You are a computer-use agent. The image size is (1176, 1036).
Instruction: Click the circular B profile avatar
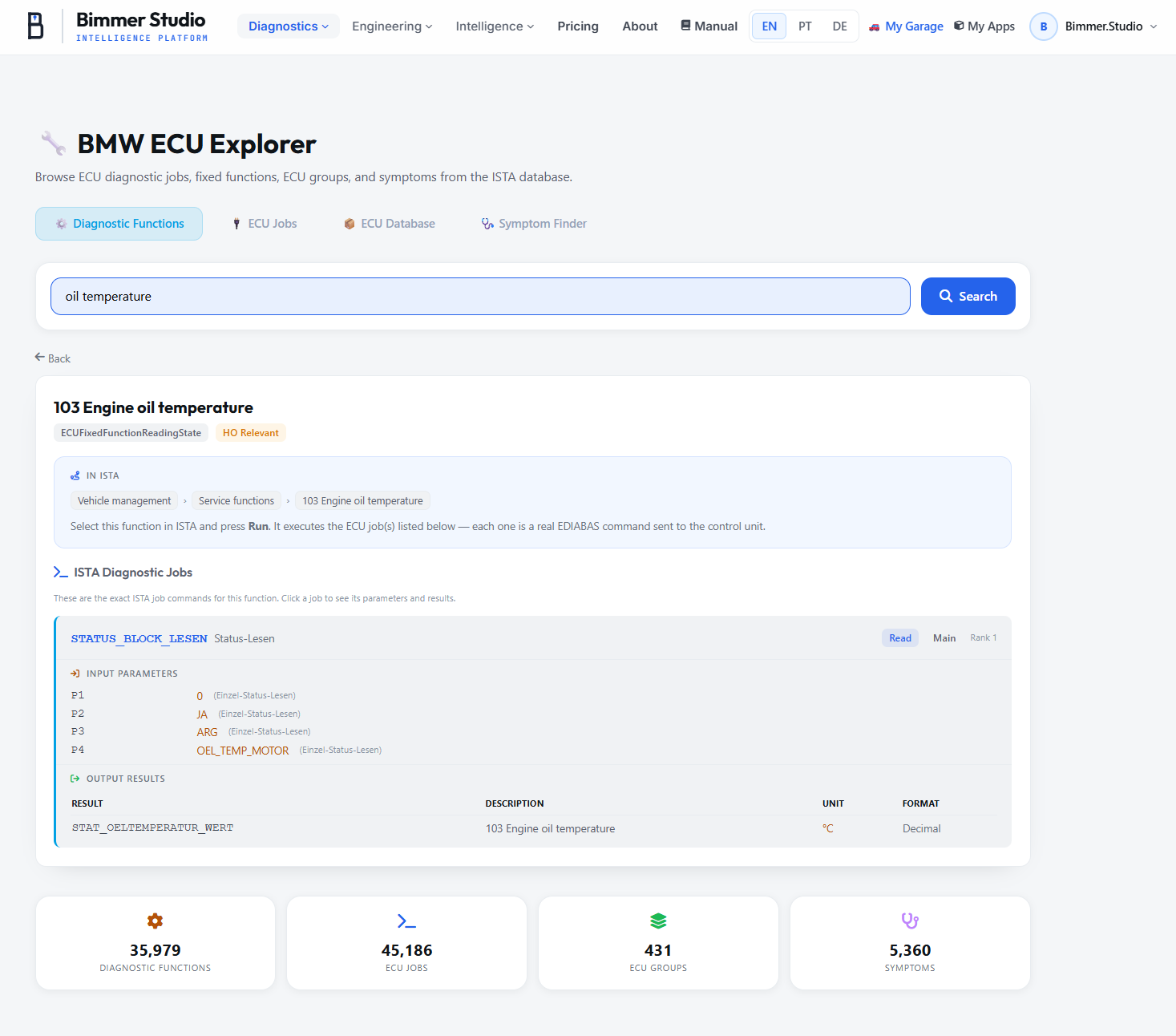[1044, 26]
